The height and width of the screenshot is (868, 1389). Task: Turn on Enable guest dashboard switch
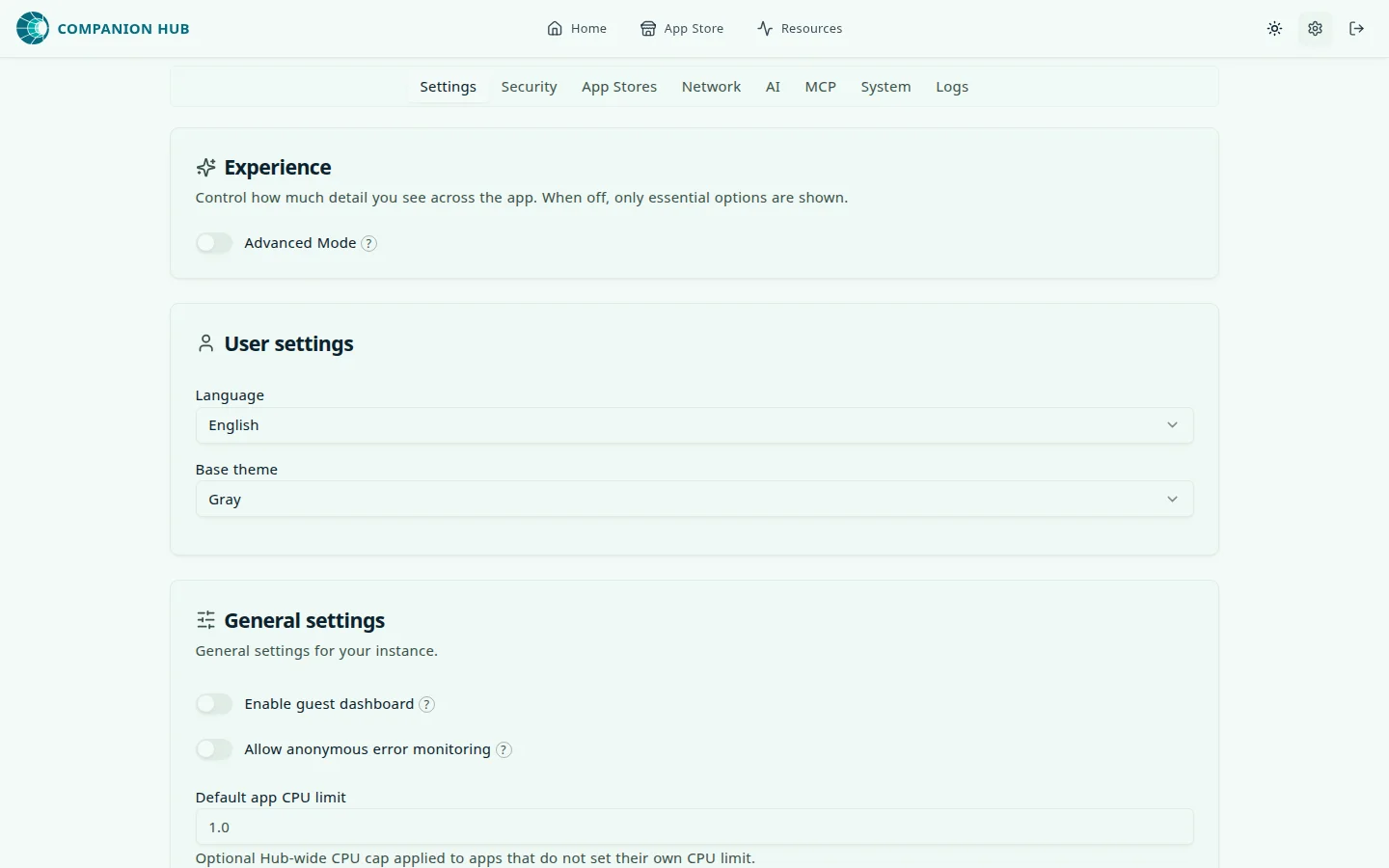tap(214, 704)
